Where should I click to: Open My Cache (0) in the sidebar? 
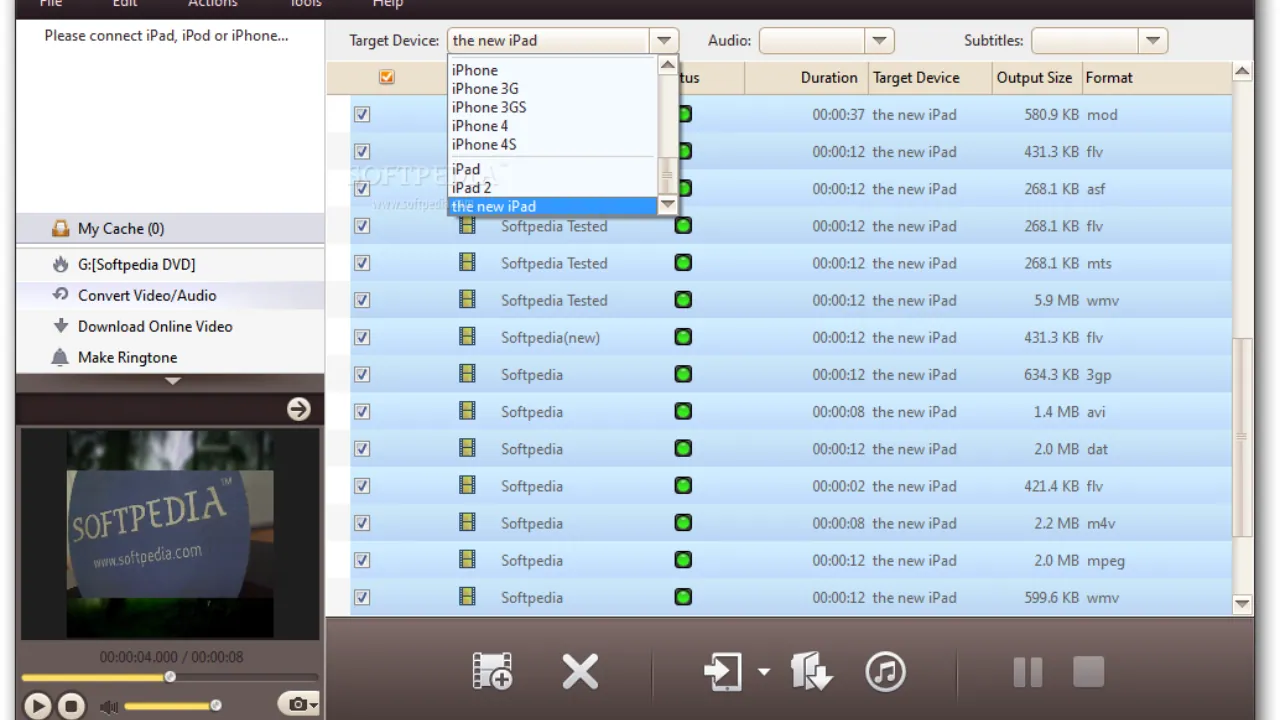pos(120,229)
